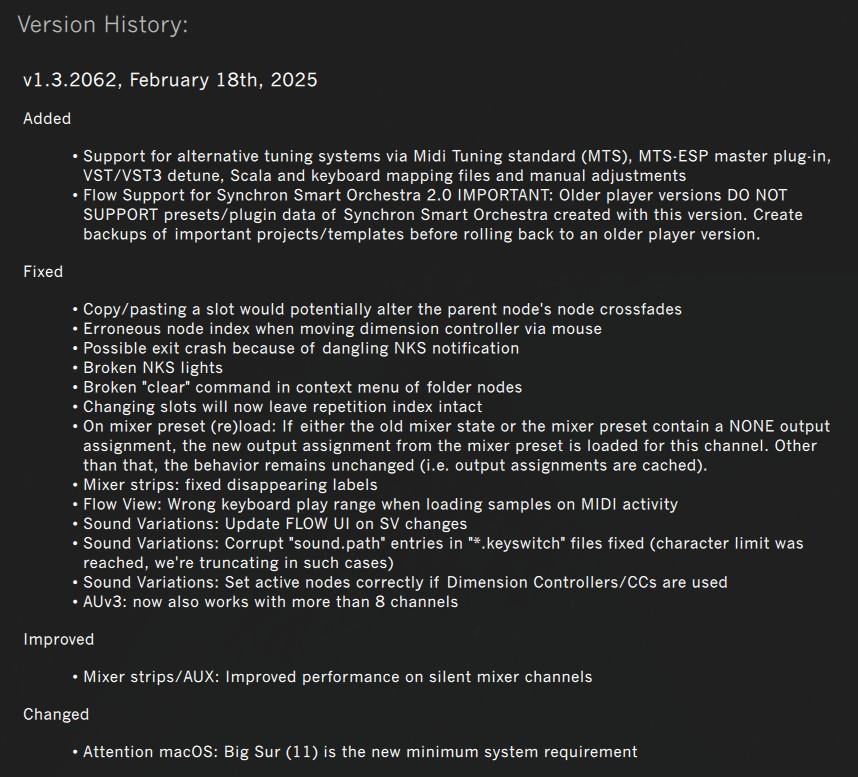This screenshot has height=777, width=858.
Task: Click the alternative tuning systems bullet
Action: tap(456, 166)
